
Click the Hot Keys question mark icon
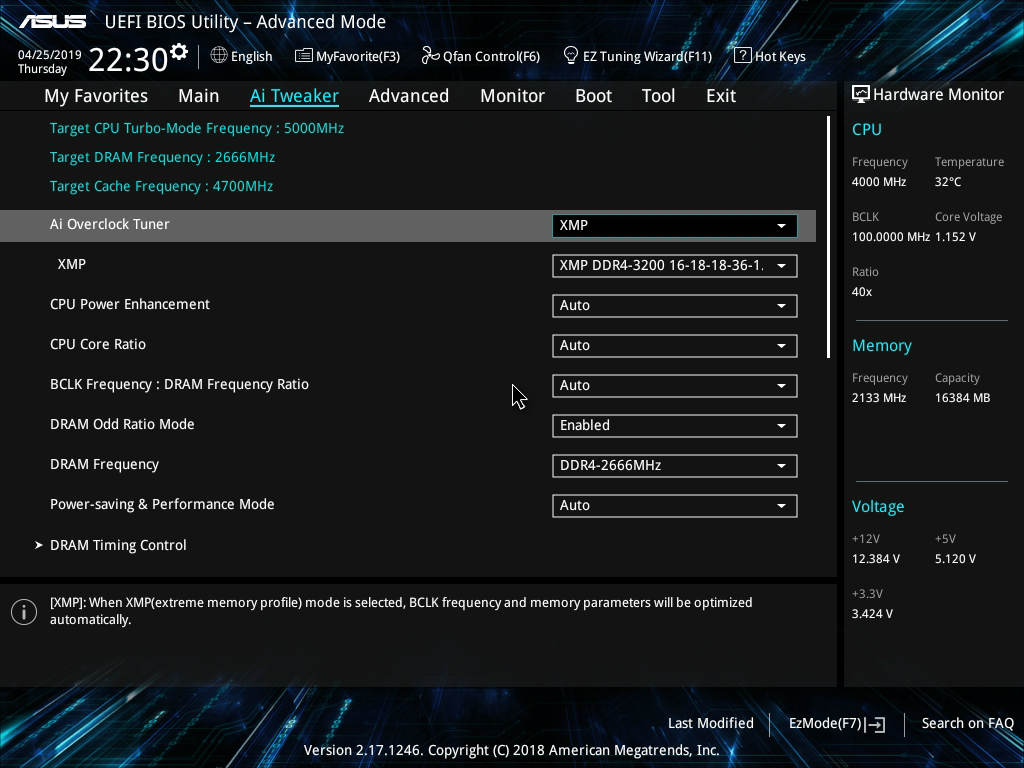[x=742, y=56]
